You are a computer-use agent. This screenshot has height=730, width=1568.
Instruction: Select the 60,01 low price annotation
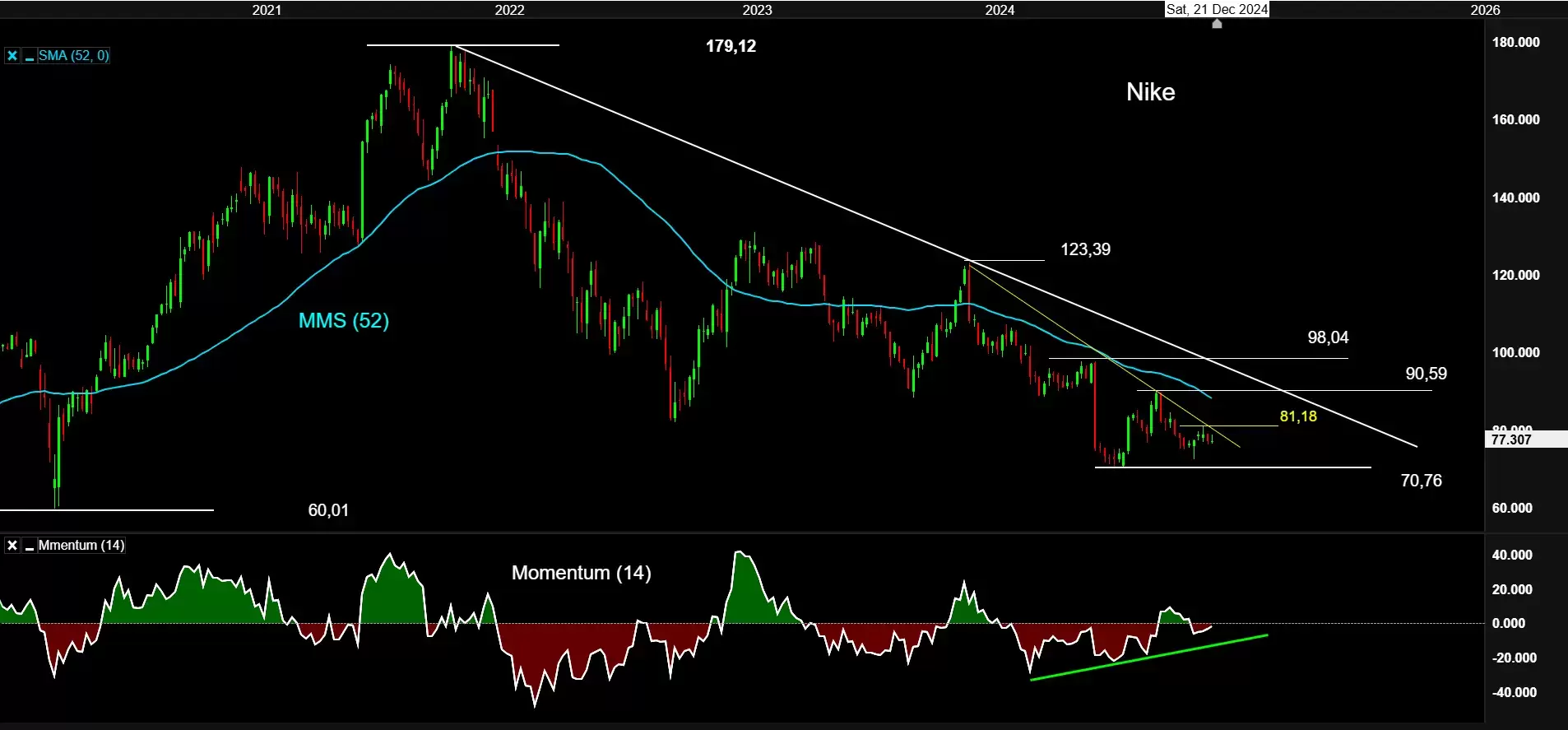pyautogui.click(x=328, y=510)
